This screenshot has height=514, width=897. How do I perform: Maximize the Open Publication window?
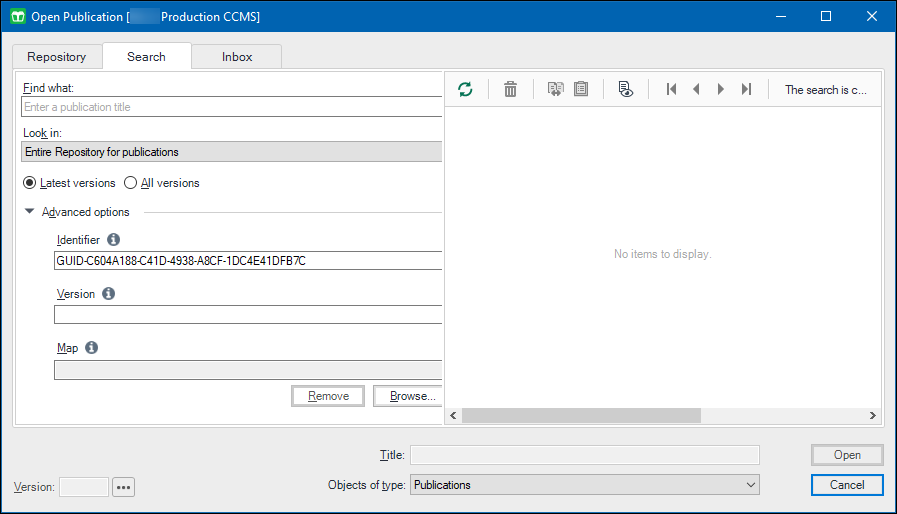826,16
